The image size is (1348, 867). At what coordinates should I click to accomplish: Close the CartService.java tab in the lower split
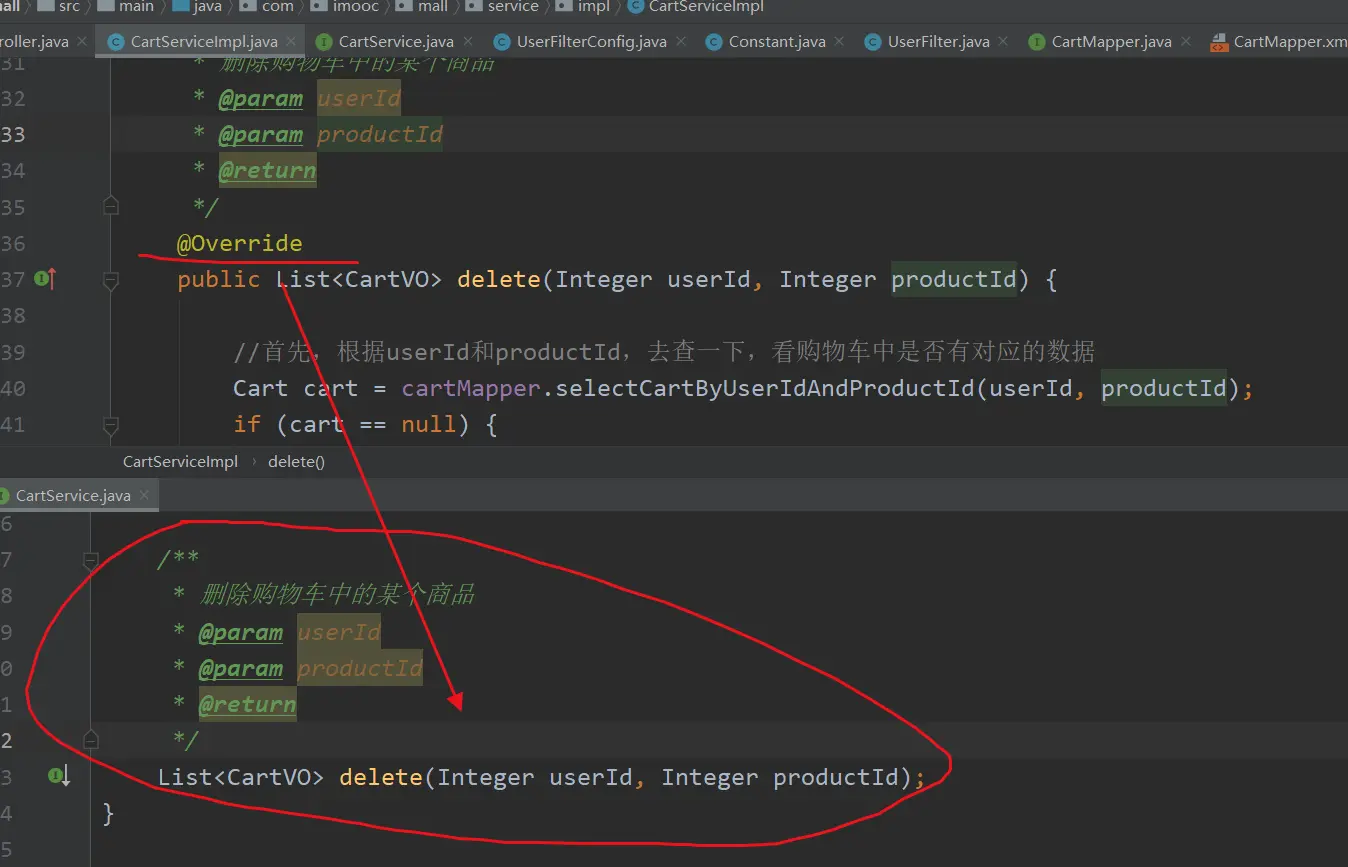point(145,495)
